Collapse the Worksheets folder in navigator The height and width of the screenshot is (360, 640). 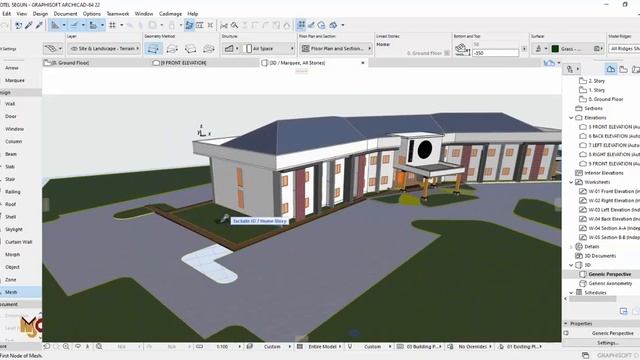571,182
